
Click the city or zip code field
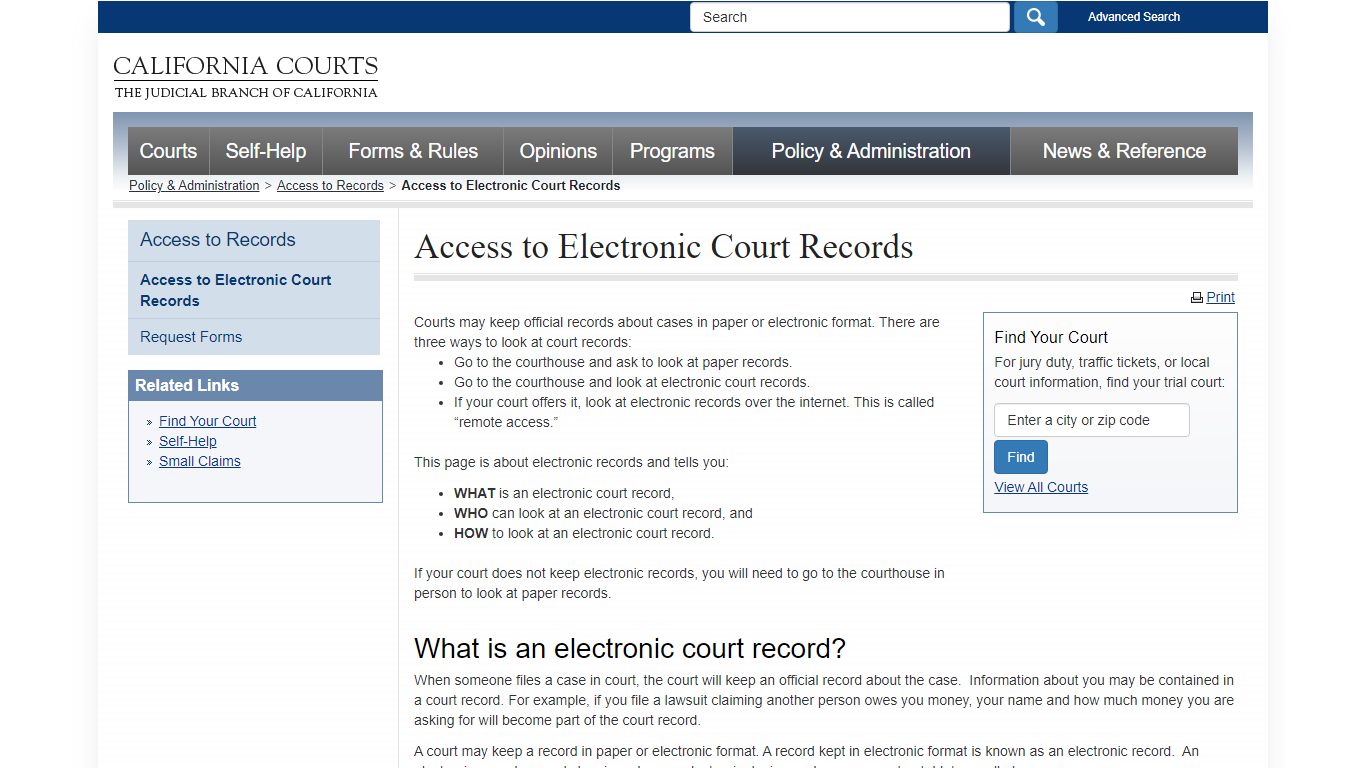1091,420
